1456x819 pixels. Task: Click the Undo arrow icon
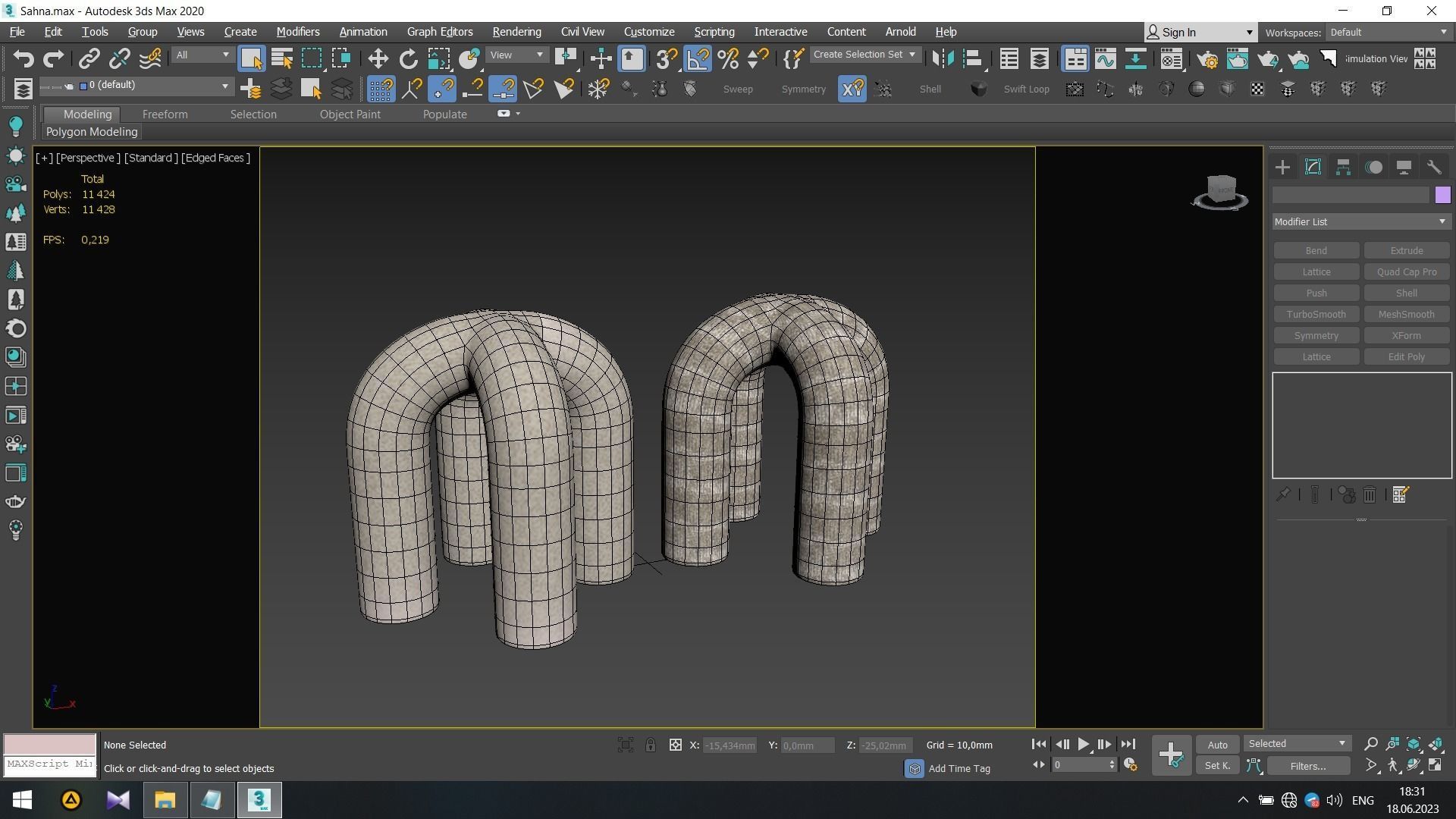tap(24, 58)
